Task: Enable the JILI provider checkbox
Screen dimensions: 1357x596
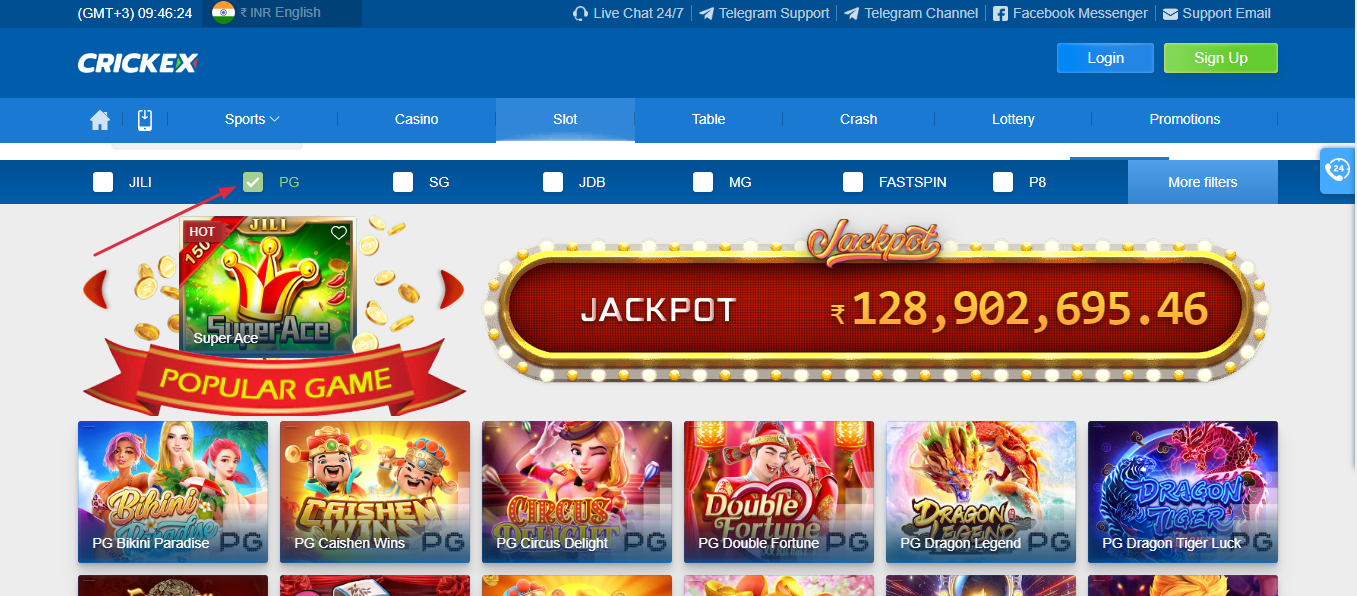Action: tap(103, 182)
